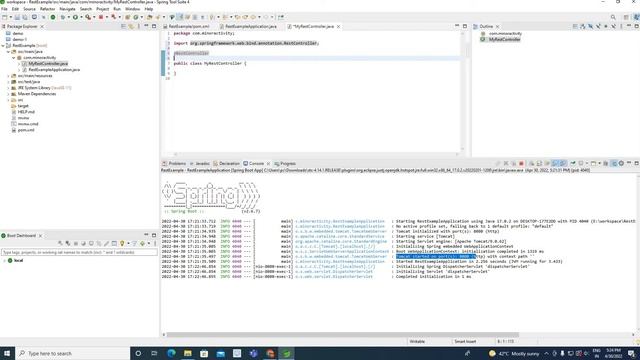Close the Console view tab
The image size is (640, 360).
pos(268,163)
